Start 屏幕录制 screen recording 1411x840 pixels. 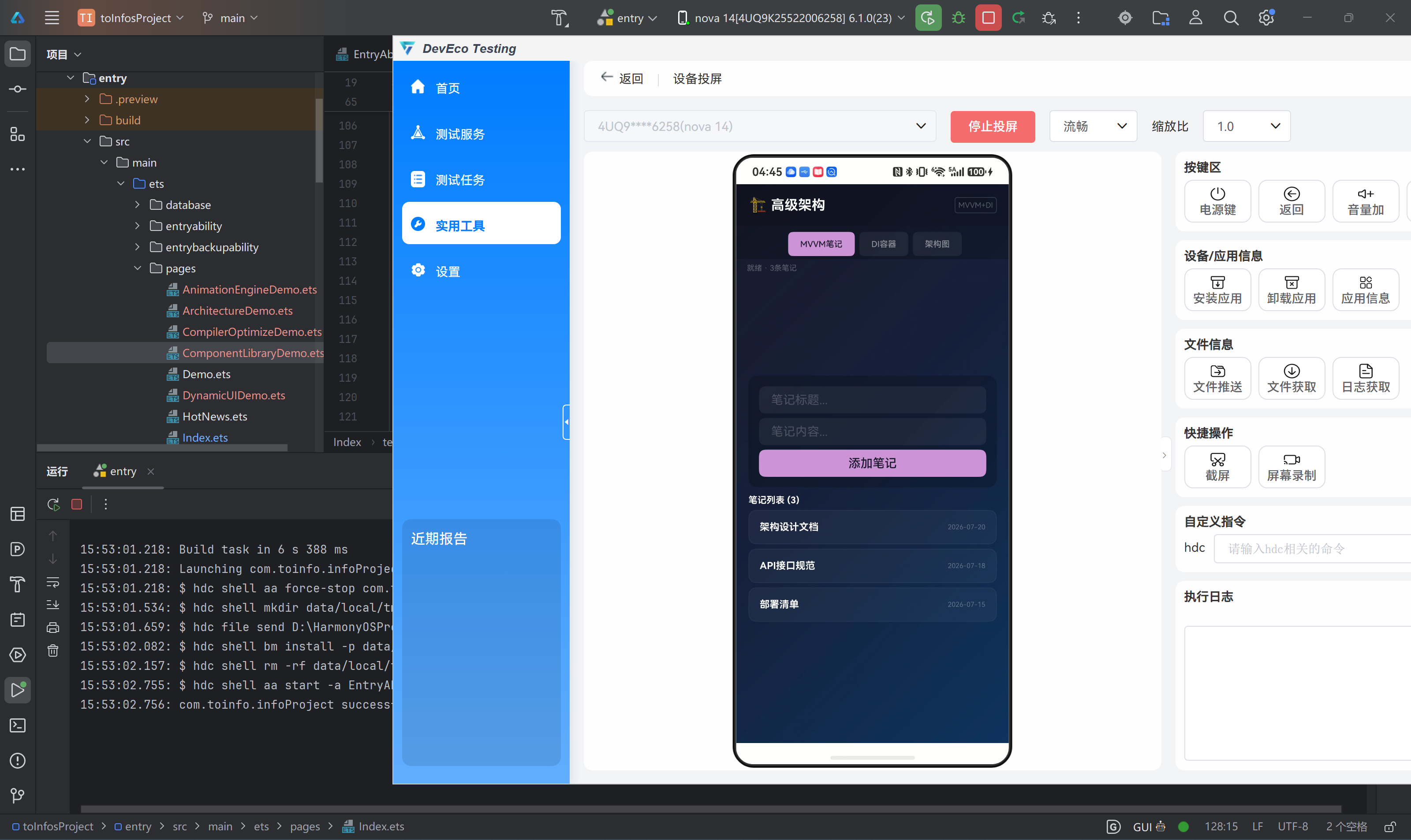[1291, 467]
